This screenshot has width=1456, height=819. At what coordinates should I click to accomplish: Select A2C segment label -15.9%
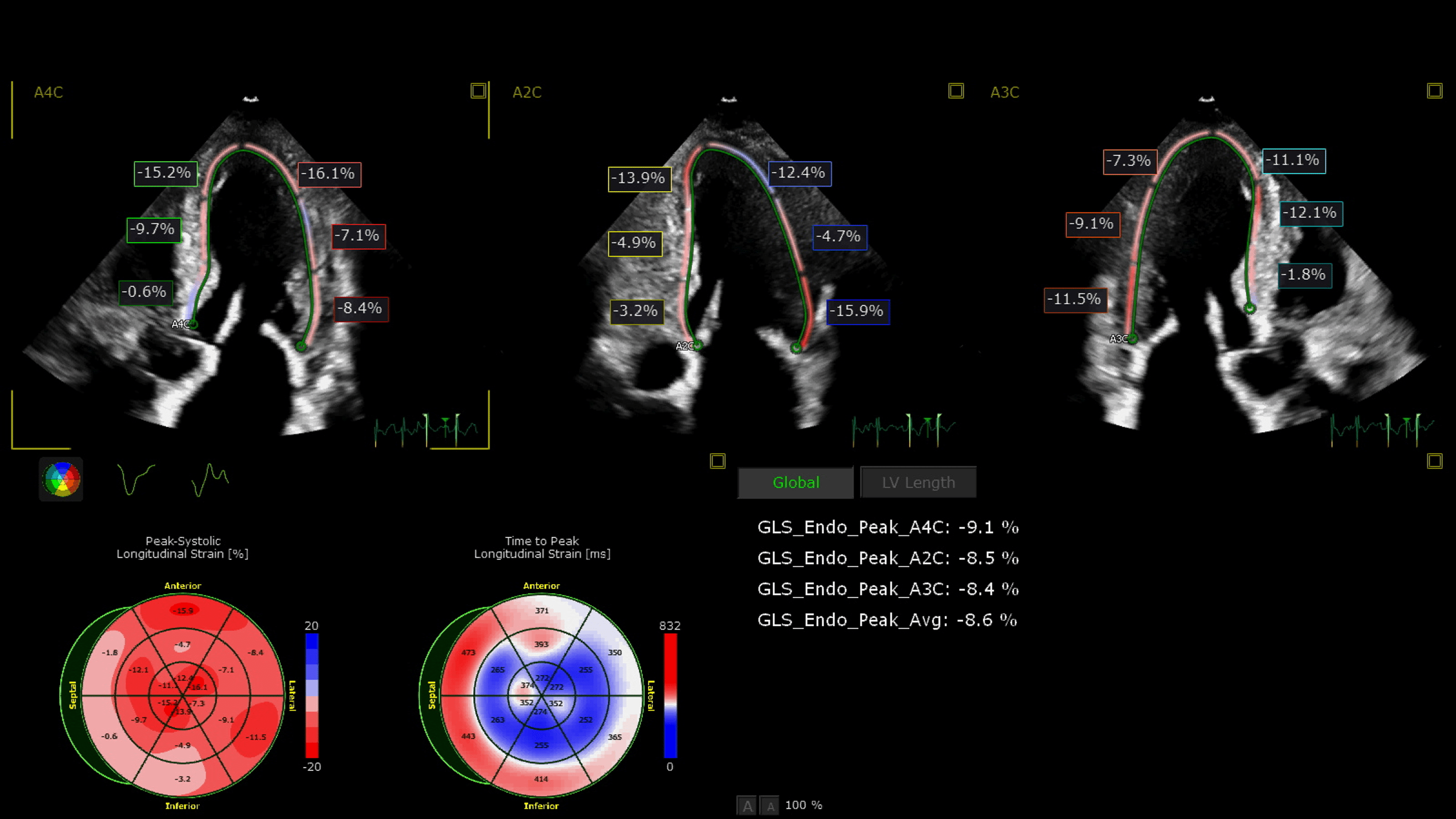point(858,312)
